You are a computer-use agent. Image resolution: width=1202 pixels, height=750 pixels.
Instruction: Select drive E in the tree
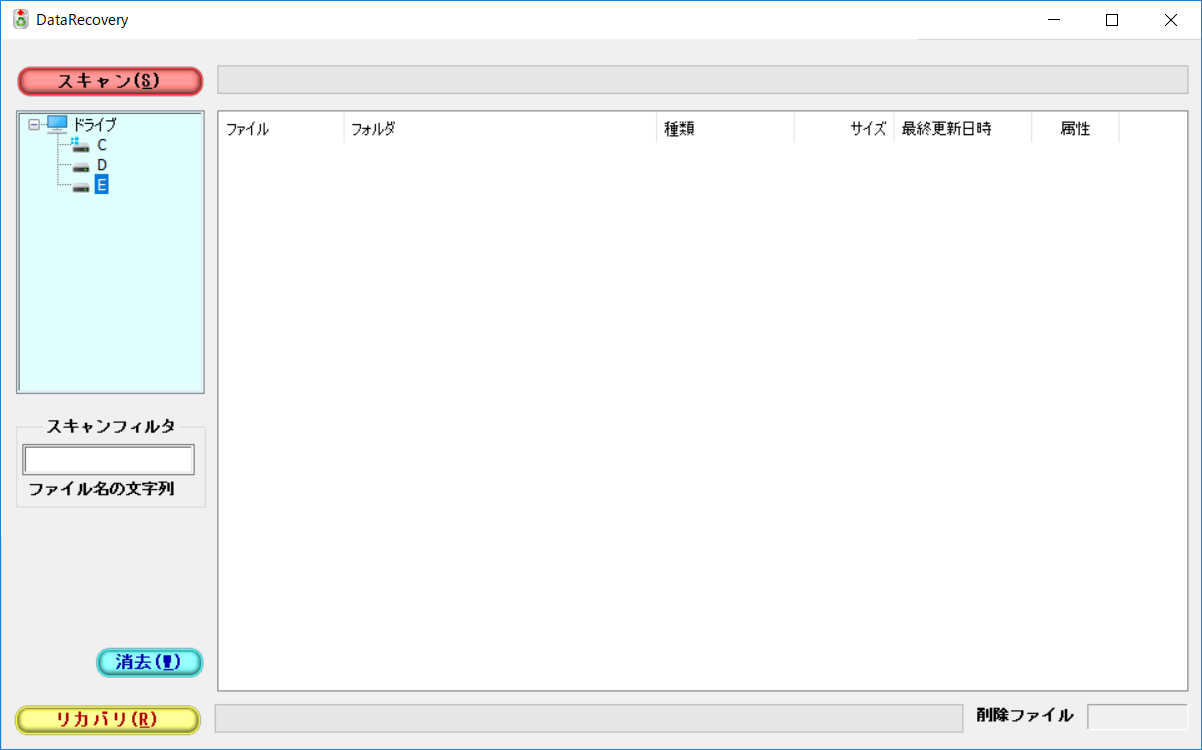103,184
